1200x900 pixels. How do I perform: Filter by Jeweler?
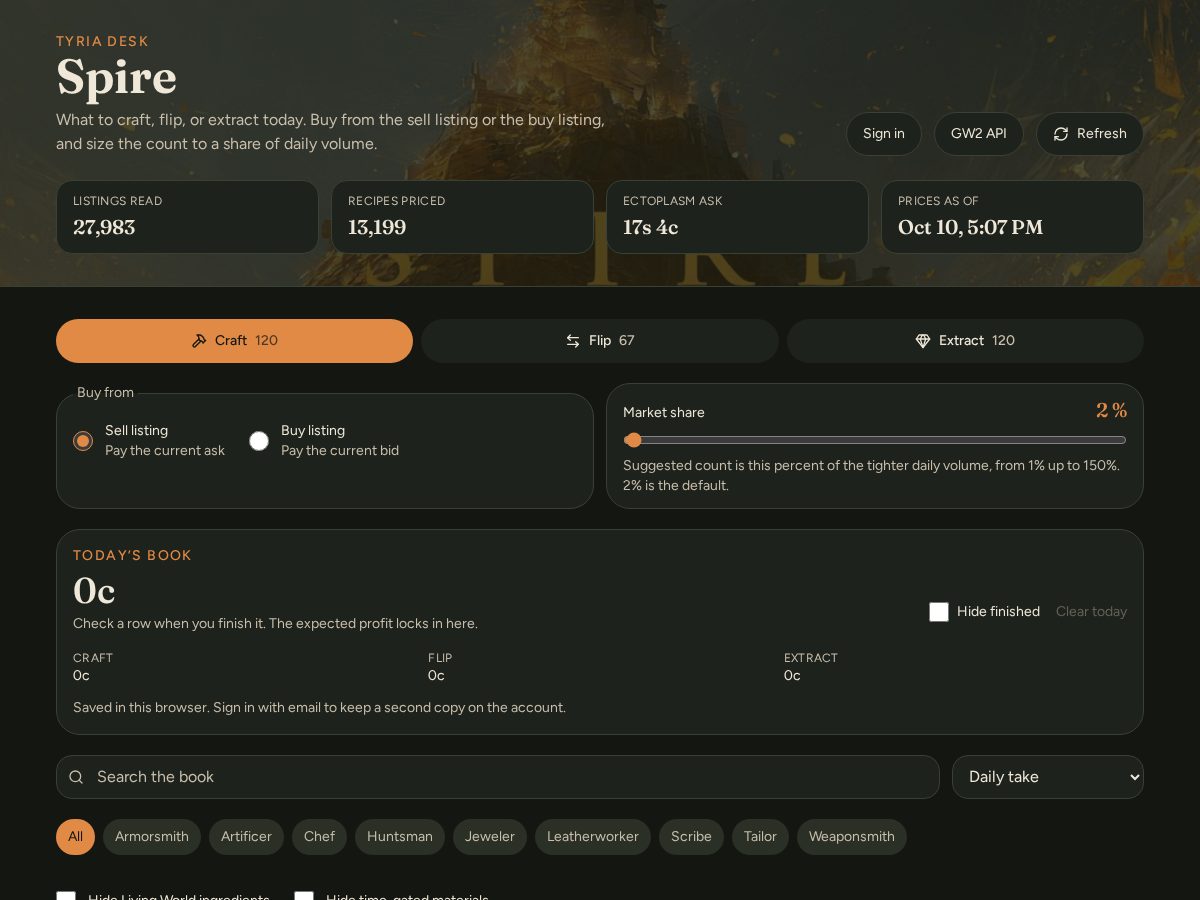pos(490,837)
